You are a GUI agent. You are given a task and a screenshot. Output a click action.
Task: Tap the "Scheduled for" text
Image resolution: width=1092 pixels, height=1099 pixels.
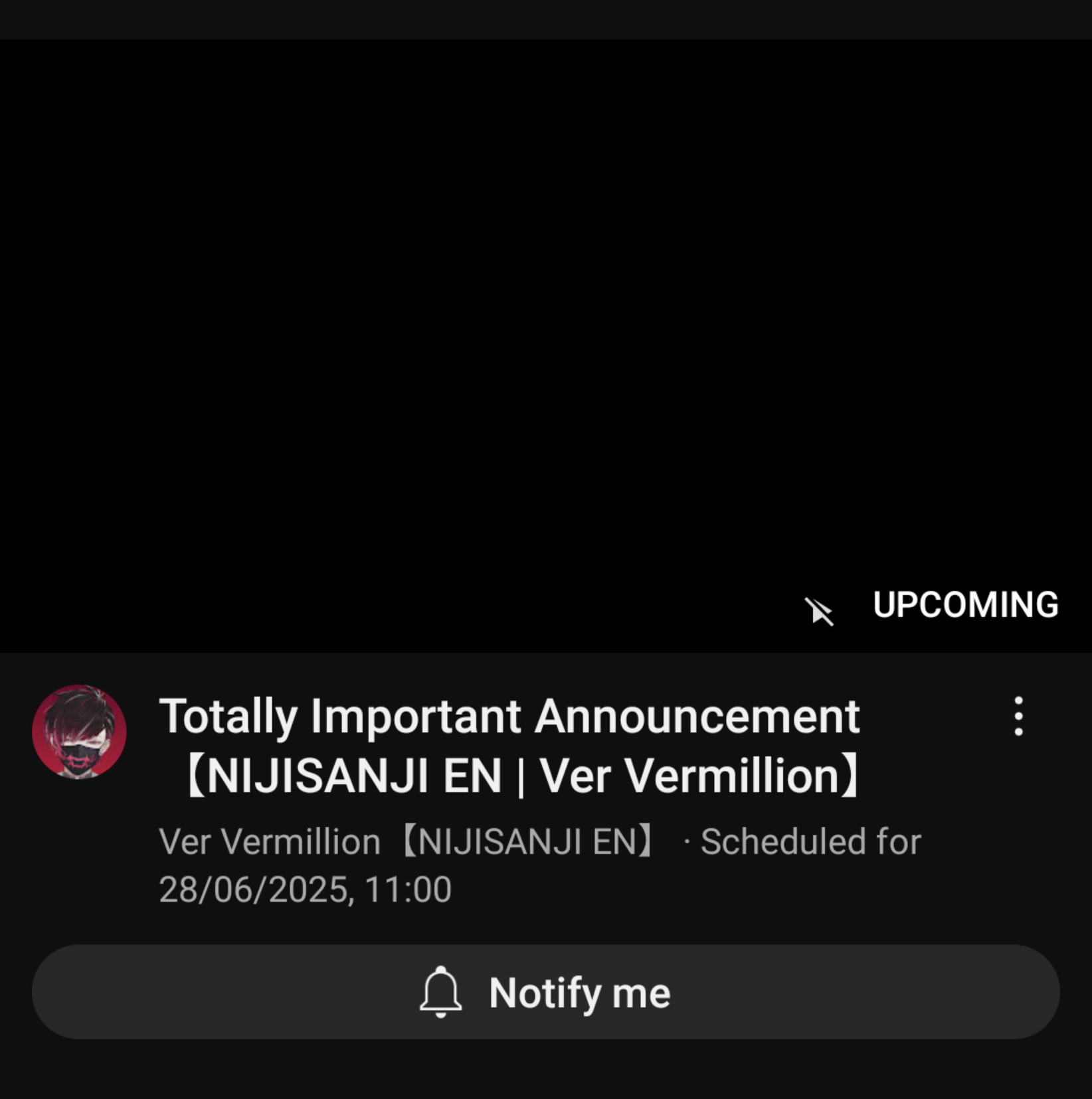pos(810,841)
